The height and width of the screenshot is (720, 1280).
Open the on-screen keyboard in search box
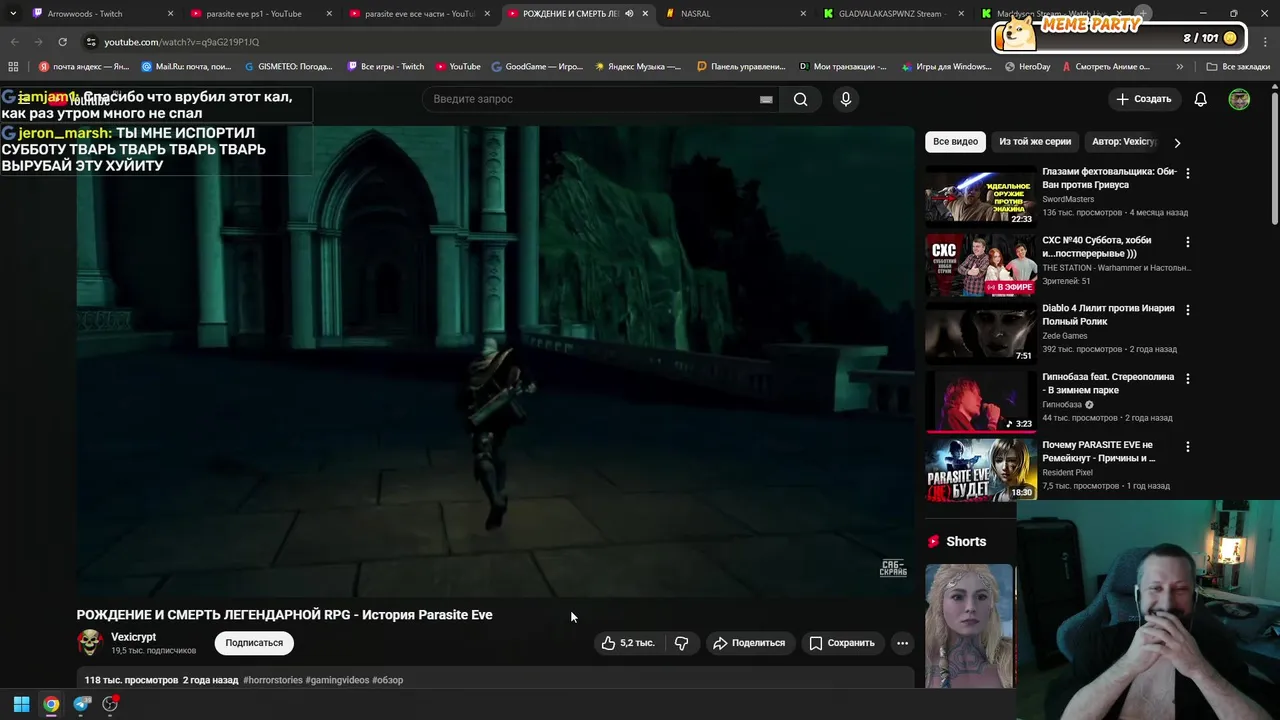tap(766, 99)
